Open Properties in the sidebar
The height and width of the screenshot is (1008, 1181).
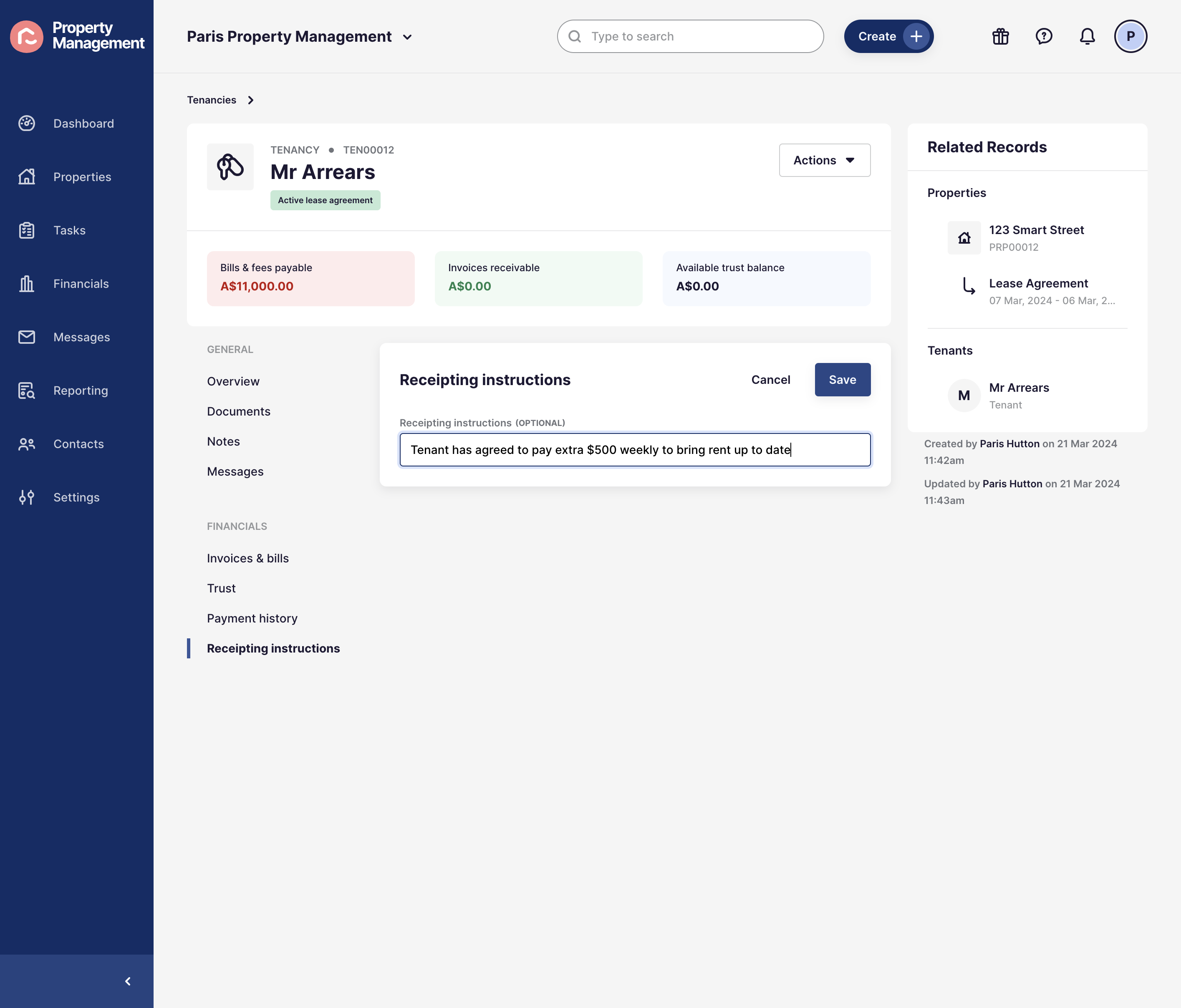82,176
